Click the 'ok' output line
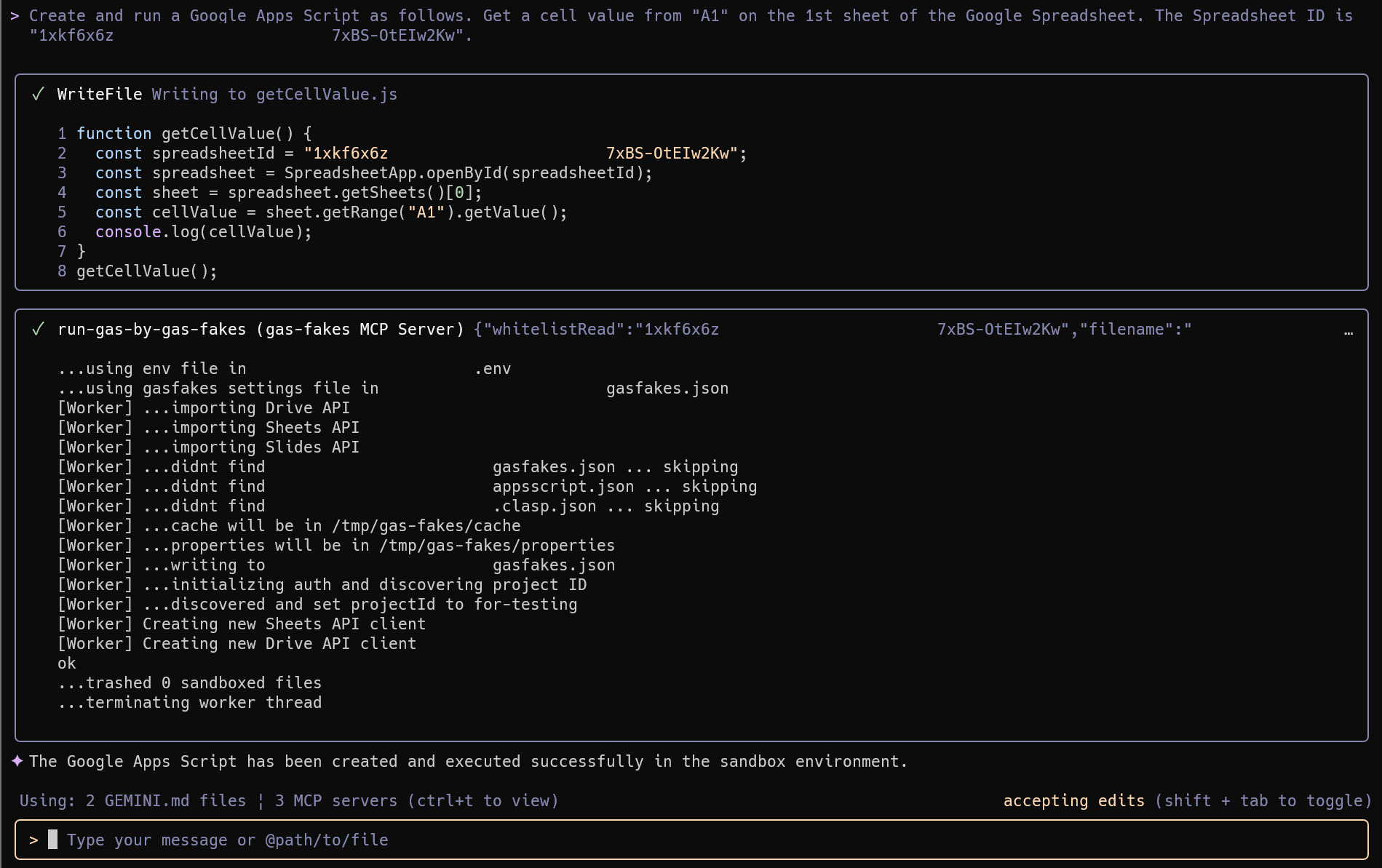The width and height of the screenshot is (1382, 868). coord(67,664)
